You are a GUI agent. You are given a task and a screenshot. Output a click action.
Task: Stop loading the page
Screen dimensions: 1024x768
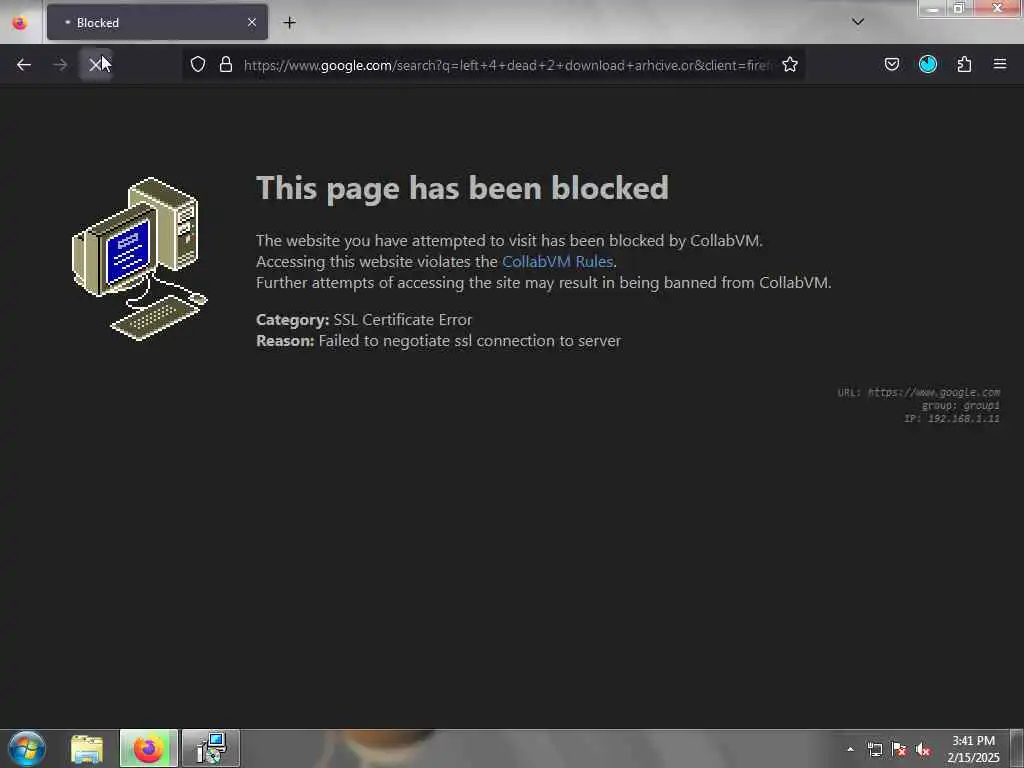96,64
